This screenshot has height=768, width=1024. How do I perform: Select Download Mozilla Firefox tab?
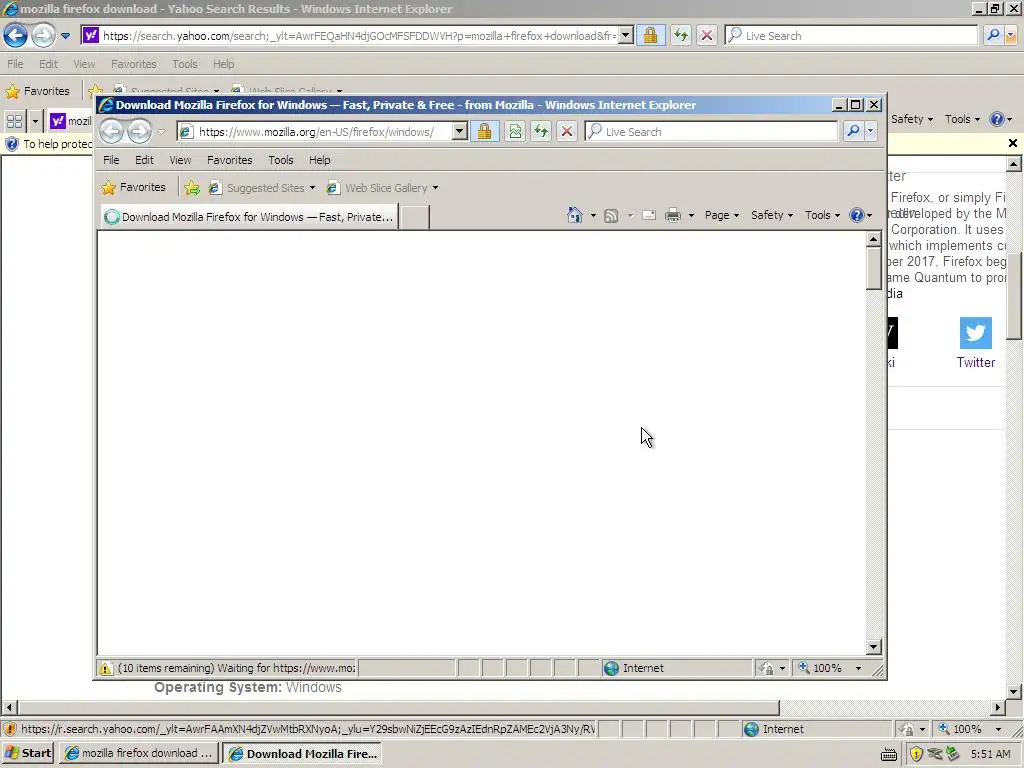point(249,217)
